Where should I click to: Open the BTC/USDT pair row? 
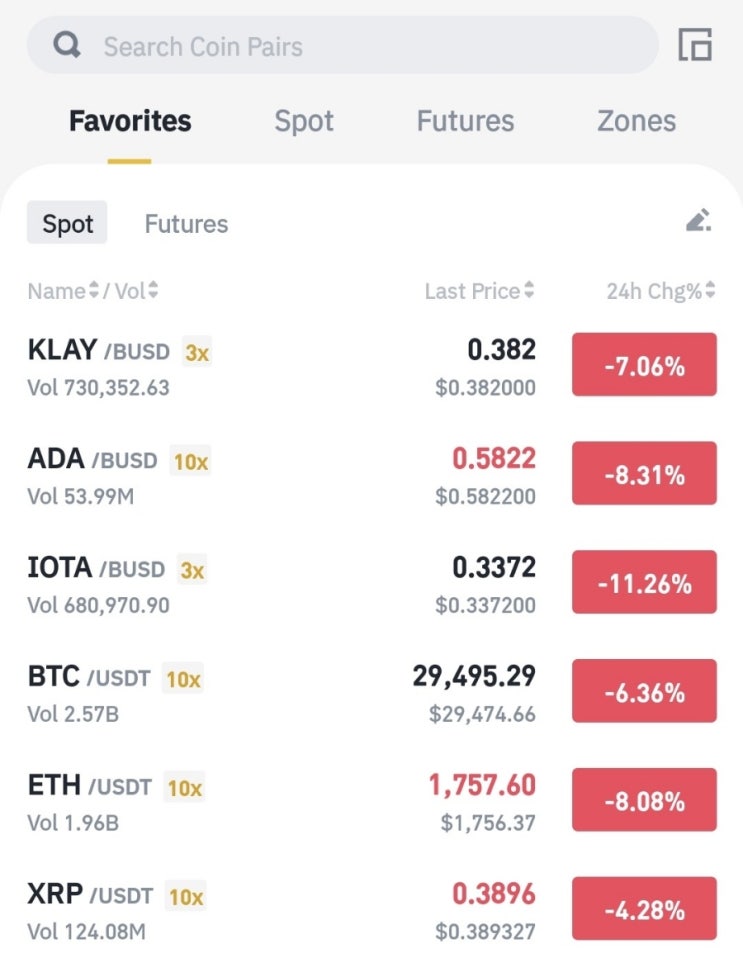tap(372, 693)
